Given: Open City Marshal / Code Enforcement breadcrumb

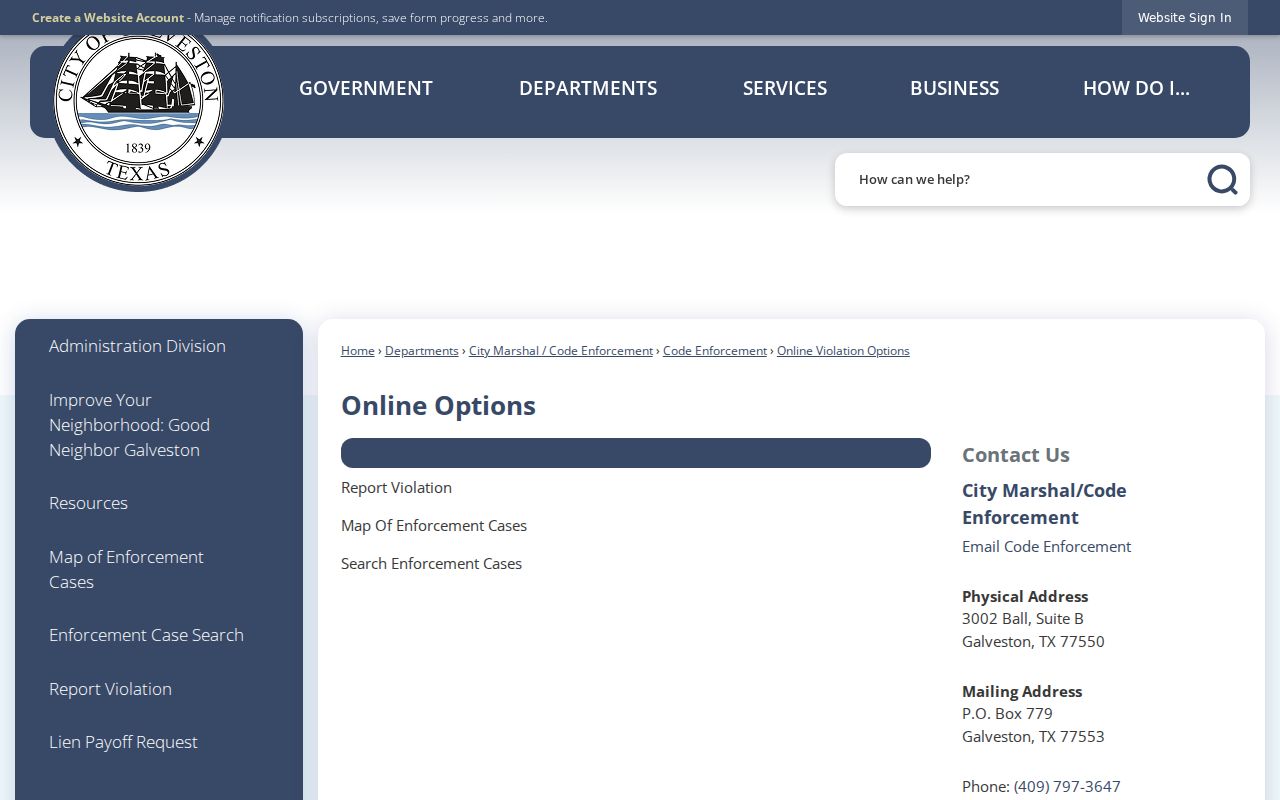Looking at the screenshot, I should [561, 351].
